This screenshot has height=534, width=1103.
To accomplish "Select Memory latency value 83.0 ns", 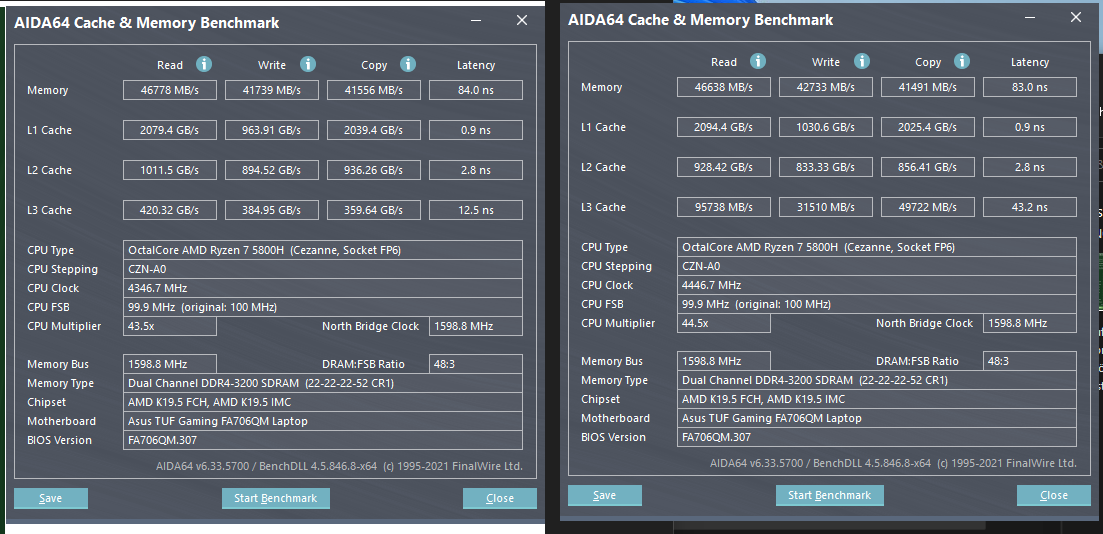I will (x=1029, y=87).
